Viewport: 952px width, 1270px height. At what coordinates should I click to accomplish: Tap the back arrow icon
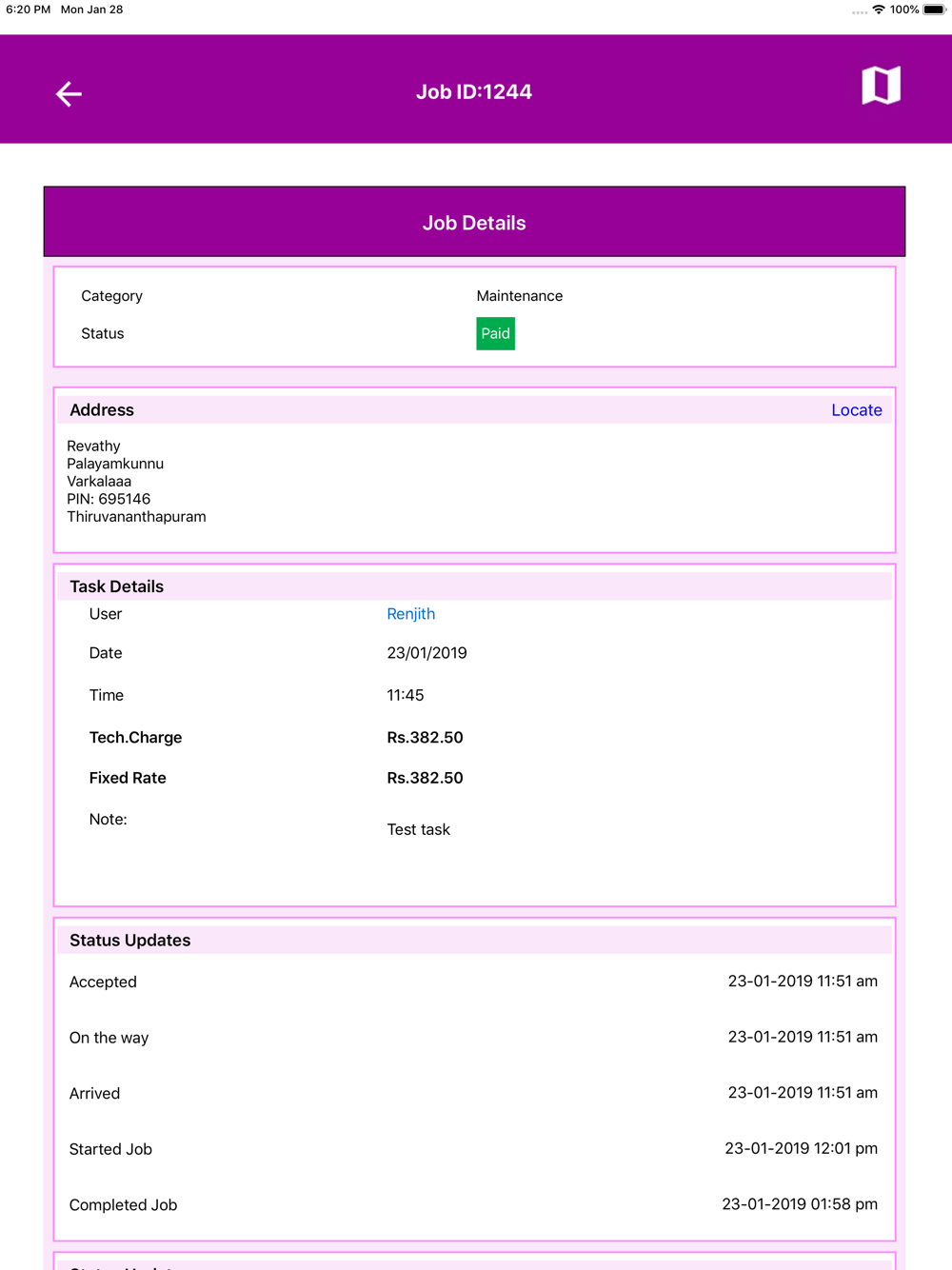pos(69,93)
